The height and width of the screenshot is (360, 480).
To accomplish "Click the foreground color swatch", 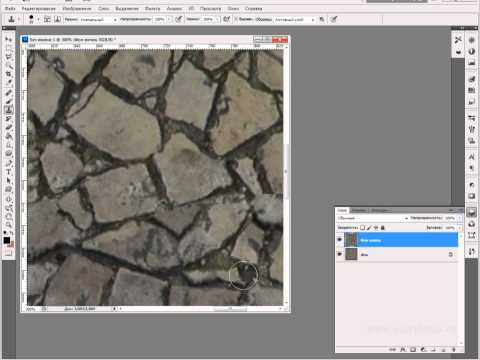I will 7,240.
